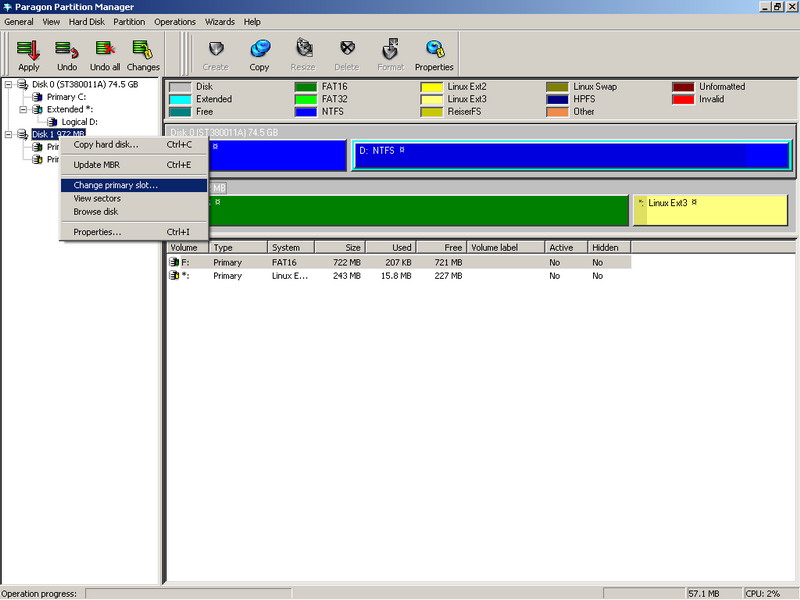Choose Copy hard disk from context menu

tap(134, 145)
